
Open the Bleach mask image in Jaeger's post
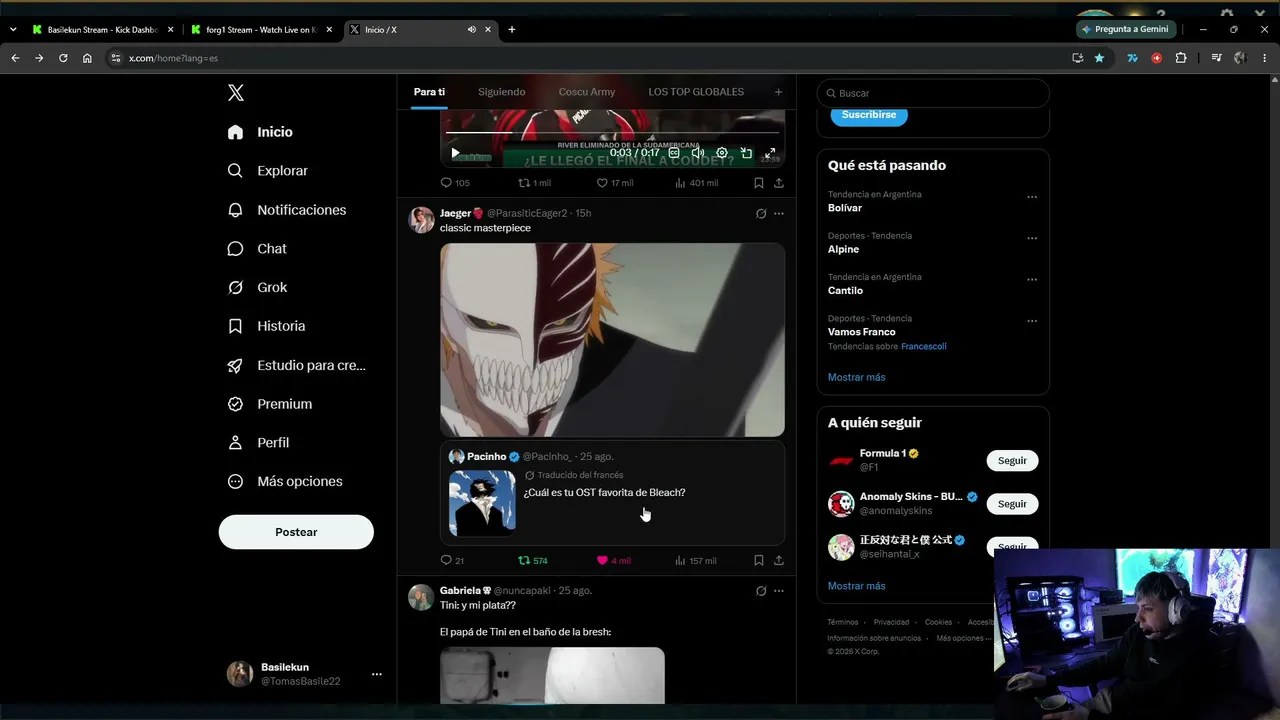[x=612, y=340]
